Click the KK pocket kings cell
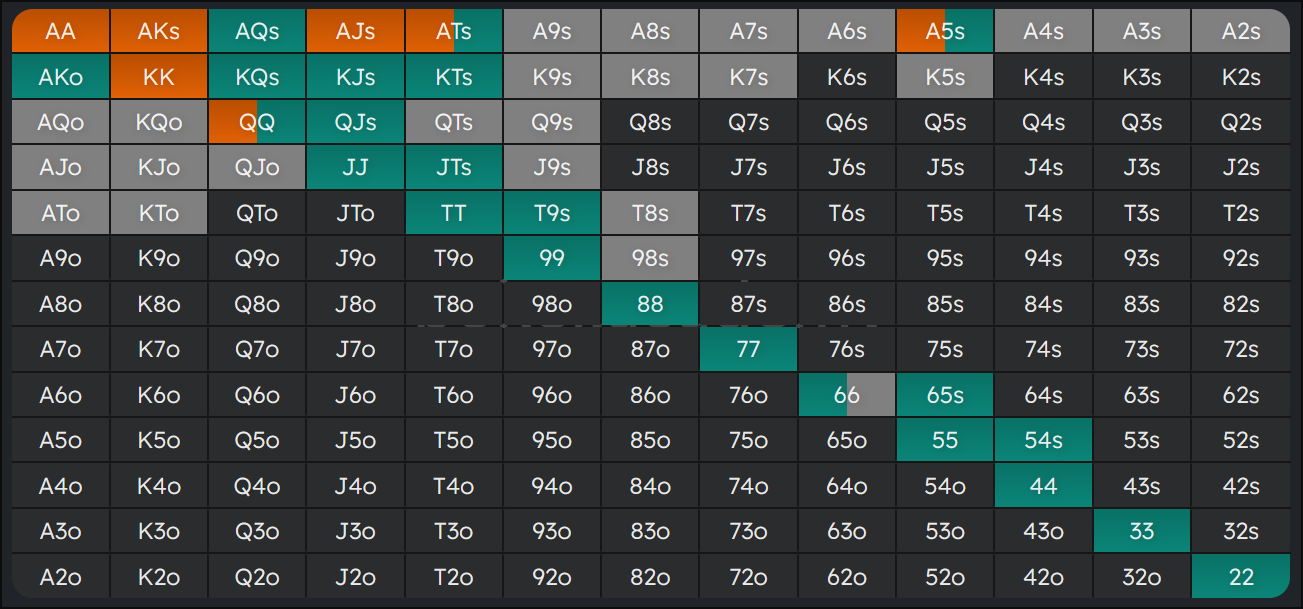The height and width of the screenshot is (609, 1303). click(x=159, y=77)
